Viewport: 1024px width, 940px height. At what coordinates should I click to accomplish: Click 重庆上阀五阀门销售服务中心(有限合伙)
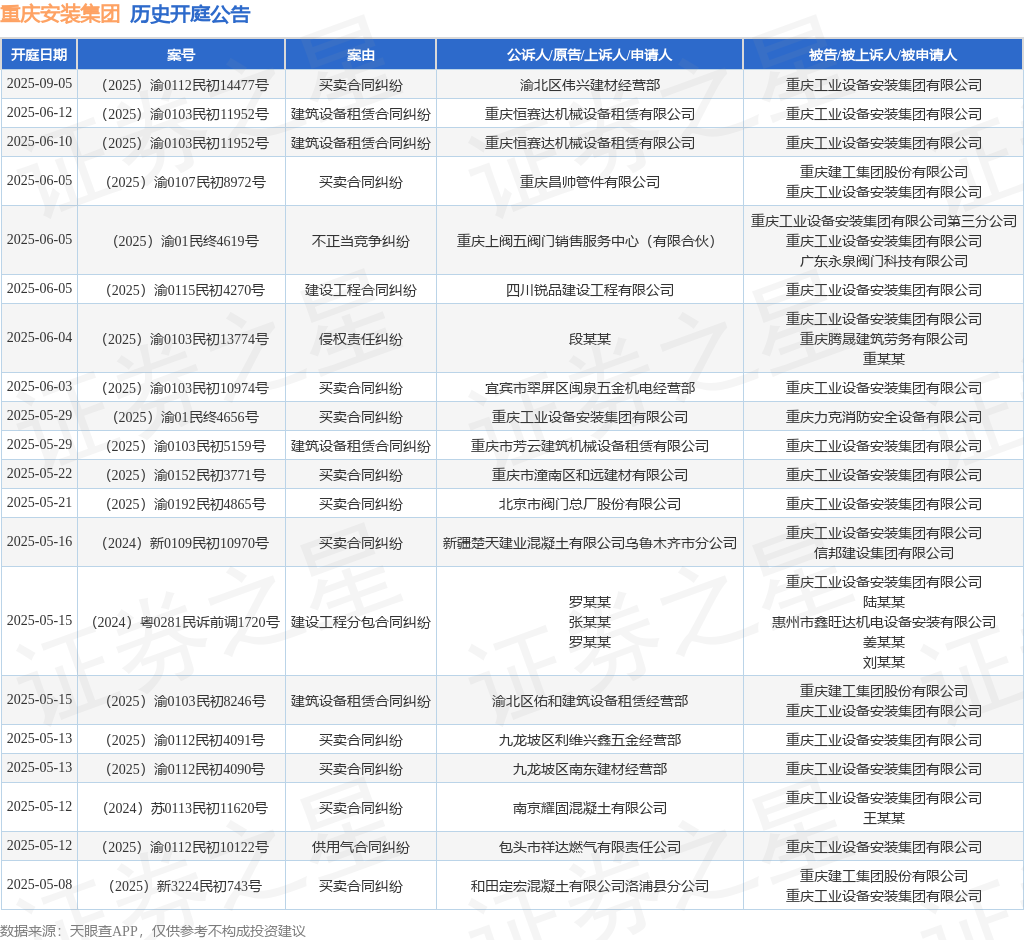pos(590,240)
